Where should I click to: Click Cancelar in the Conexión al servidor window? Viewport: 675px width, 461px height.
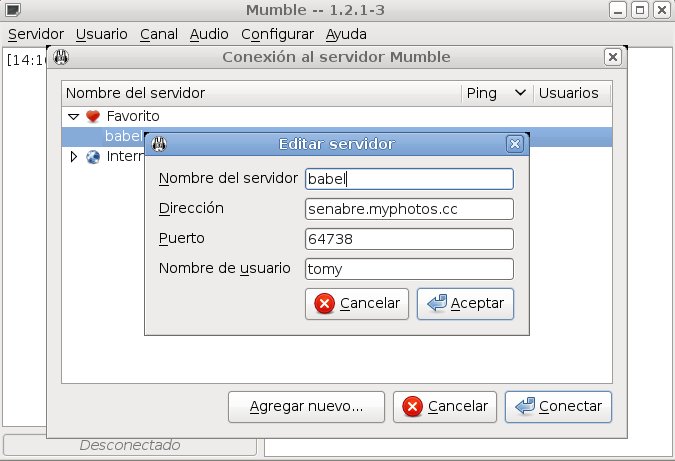(445, 406)
